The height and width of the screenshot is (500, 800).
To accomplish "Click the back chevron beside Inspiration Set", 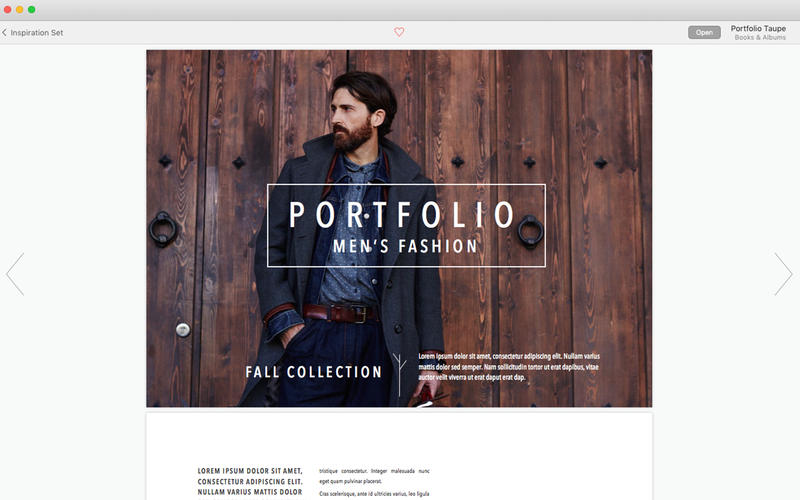I will click(5, 33).
